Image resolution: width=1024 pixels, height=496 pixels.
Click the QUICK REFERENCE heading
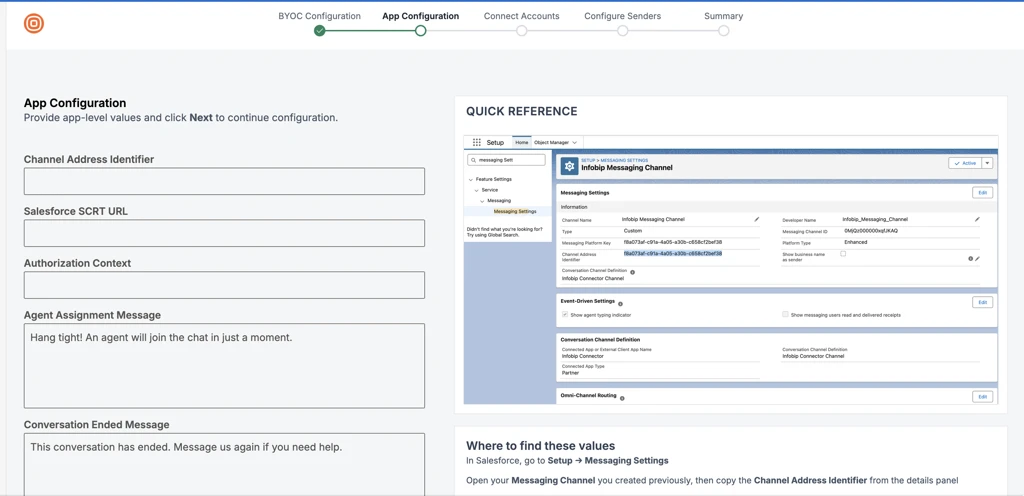coord(522,112)
